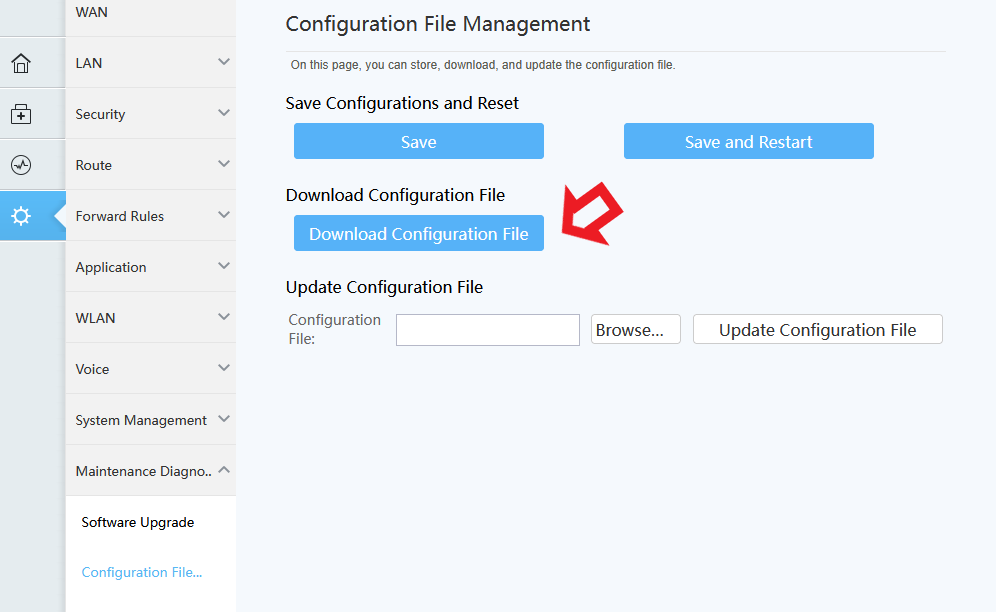Expand the Security section chevron

(224, 114)
